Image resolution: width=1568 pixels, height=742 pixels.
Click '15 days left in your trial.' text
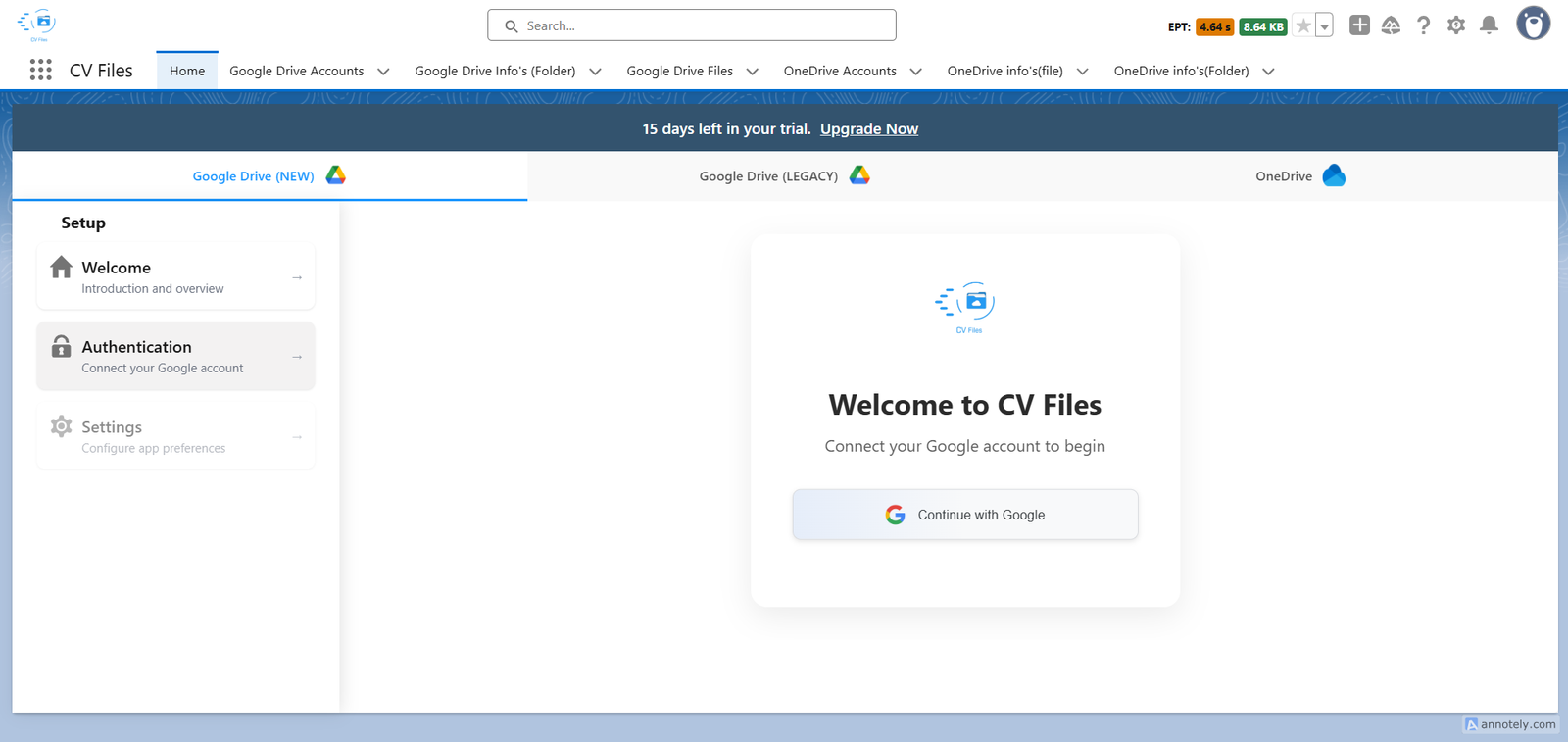click(726, 129)
